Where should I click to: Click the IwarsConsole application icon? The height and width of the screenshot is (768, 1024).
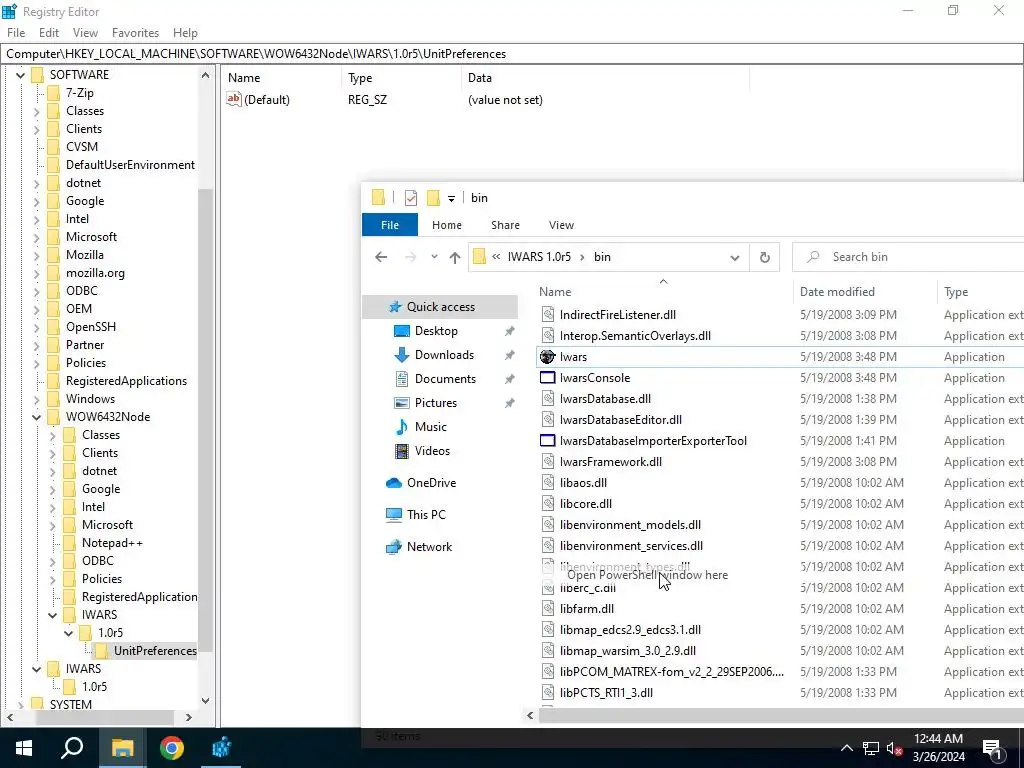pyautogui.click(x=547, y=377)
